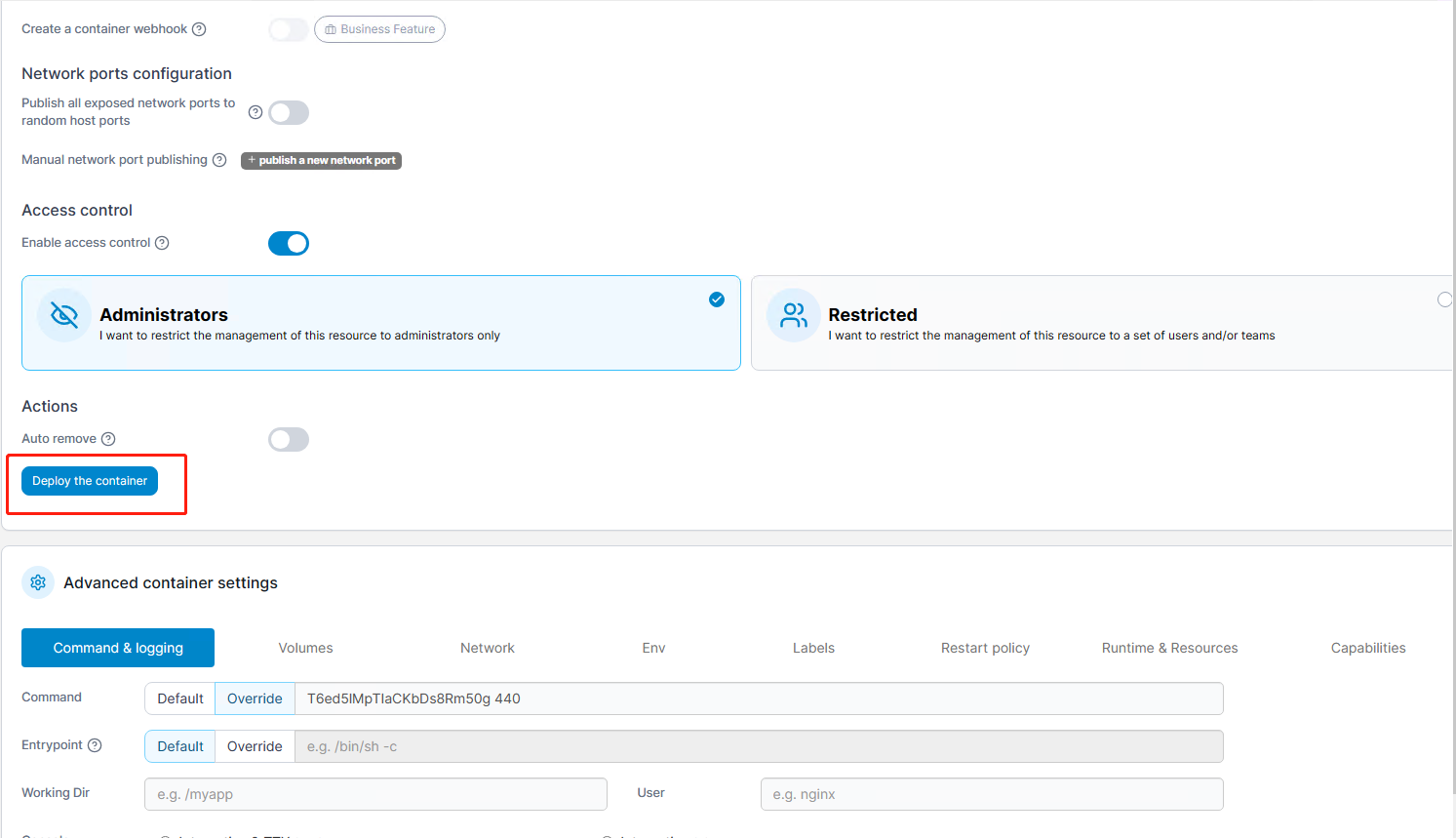The width and height of the screenshot is (1456, 838).
Task: Click Deploy the container button
Action: [90, 481]
